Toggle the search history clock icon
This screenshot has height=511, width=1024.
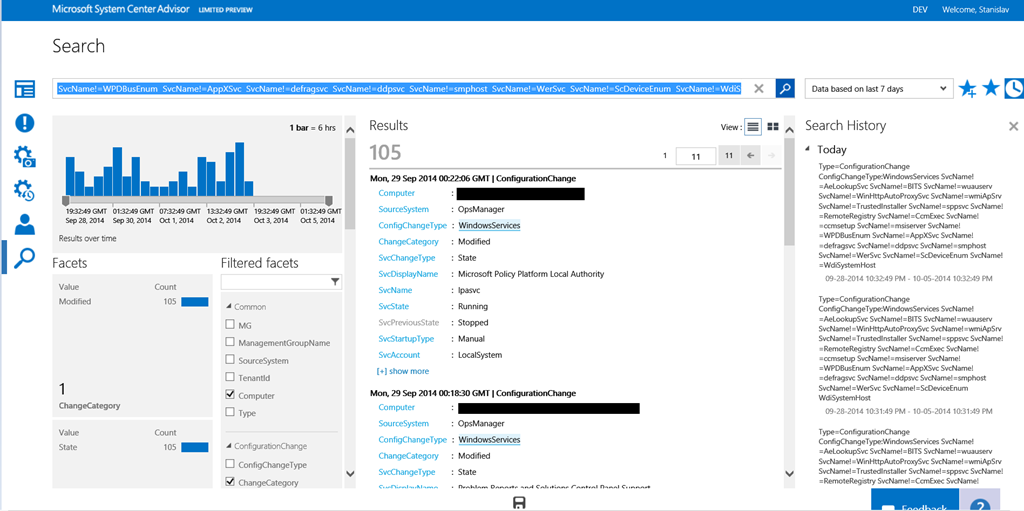coord(1013,88)
